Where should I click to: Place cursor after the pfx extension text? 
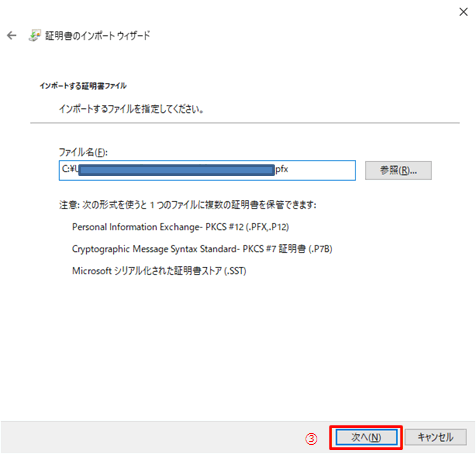click(x=289, y=170)
